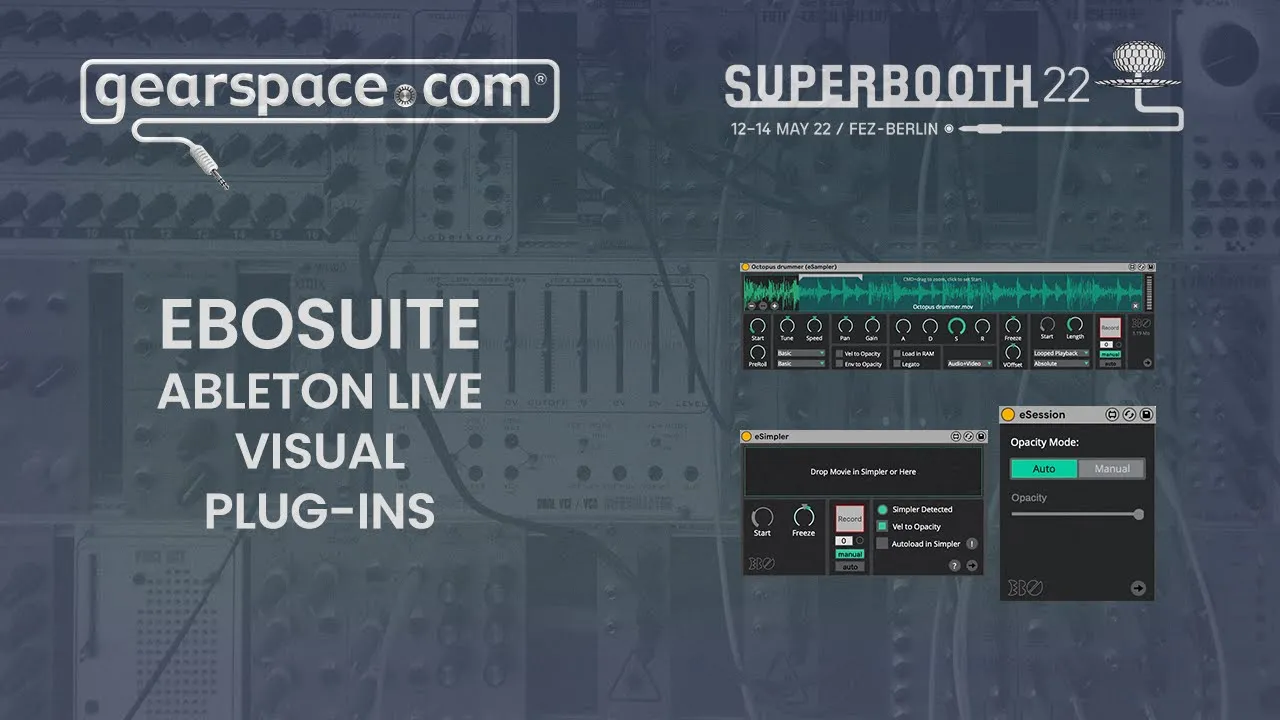Image resolution: width=1280 pixels, height=720 pixels.
Task: Click the Record button in eSampler
Action: coord(1110,328)
